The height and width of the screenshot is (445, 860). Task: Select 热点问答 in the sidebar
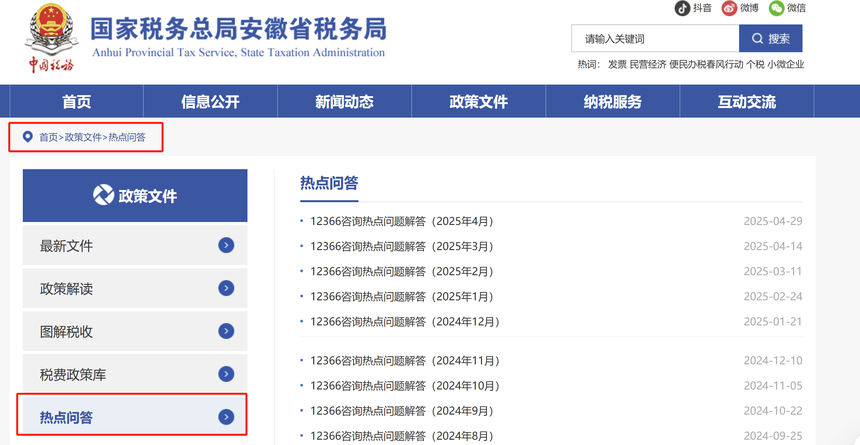click(x=135, y=417)
